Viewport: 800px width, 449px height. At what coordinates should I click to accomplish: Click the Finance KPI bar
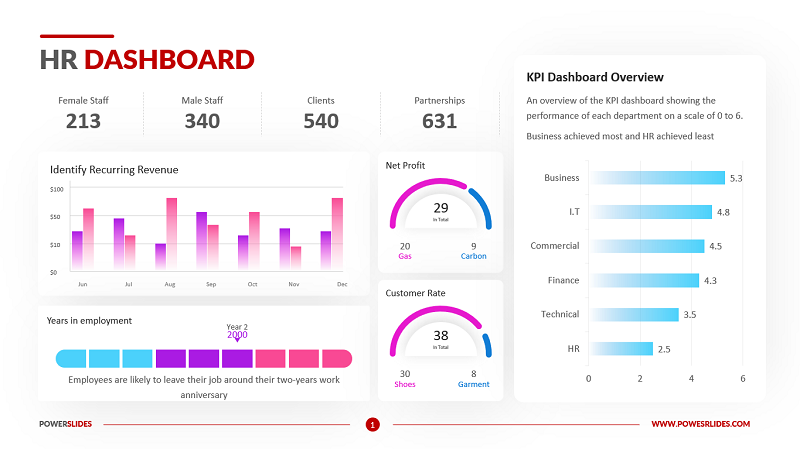tap(645, 280)
